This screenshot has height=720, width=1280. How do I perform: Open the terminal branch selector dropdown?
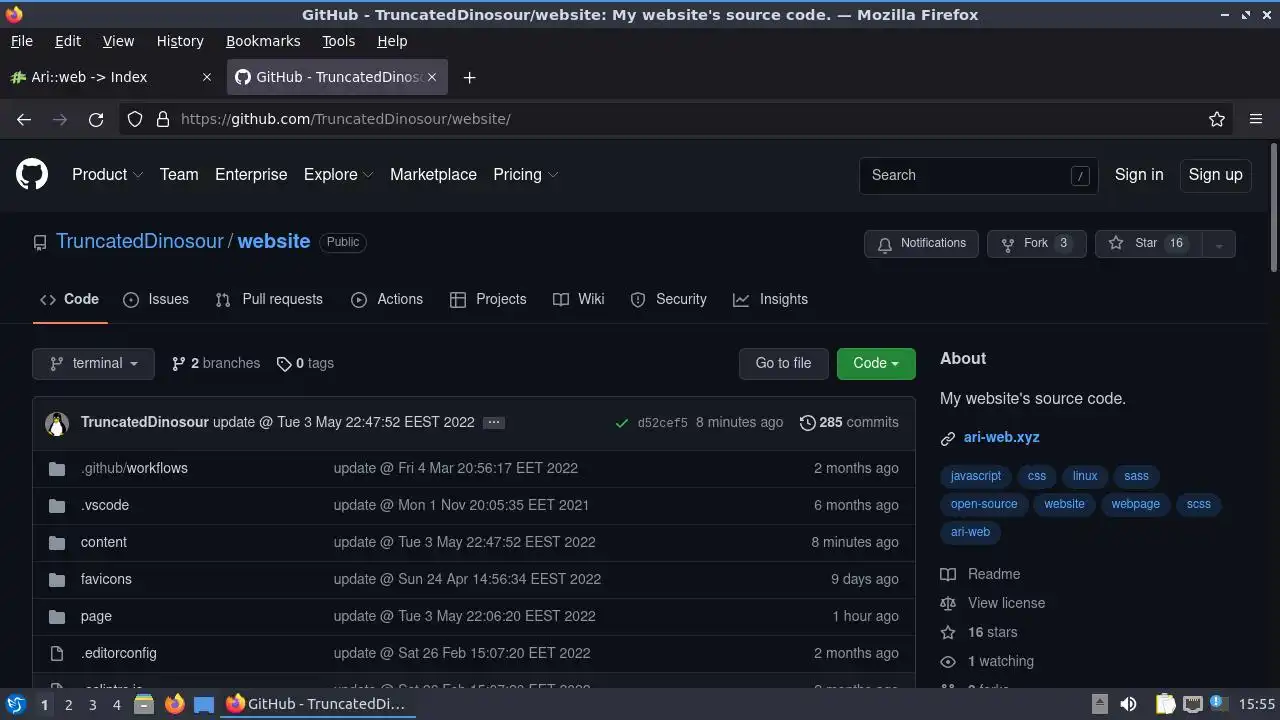pos(93,364)
